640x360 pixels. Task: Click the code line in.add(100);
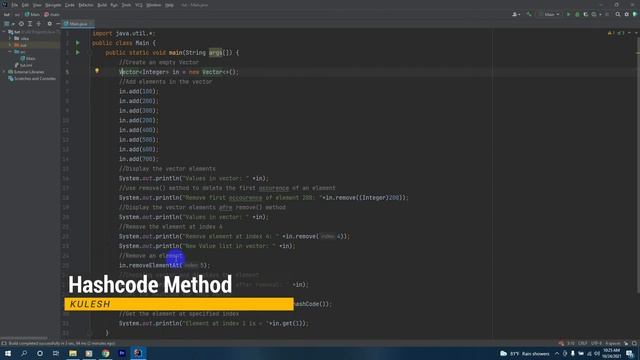coord(138,91)
